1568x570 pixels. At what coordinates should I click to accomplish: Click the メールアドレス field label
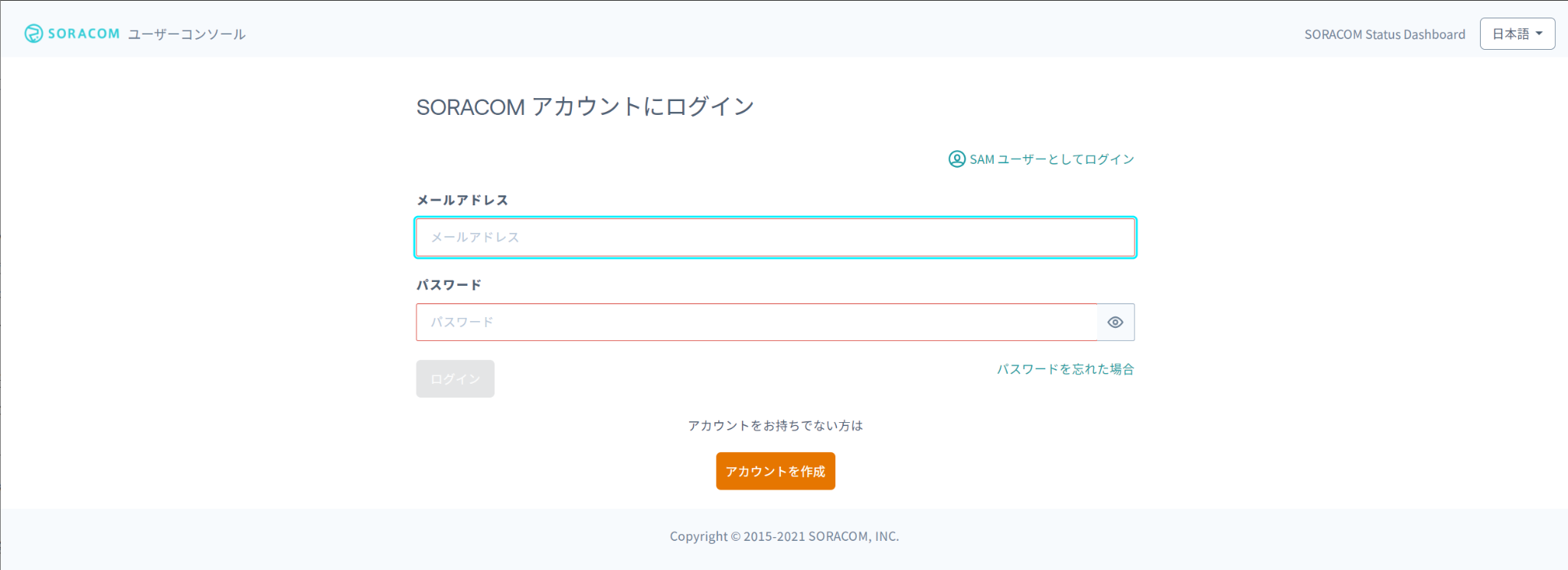click(462, 200)
